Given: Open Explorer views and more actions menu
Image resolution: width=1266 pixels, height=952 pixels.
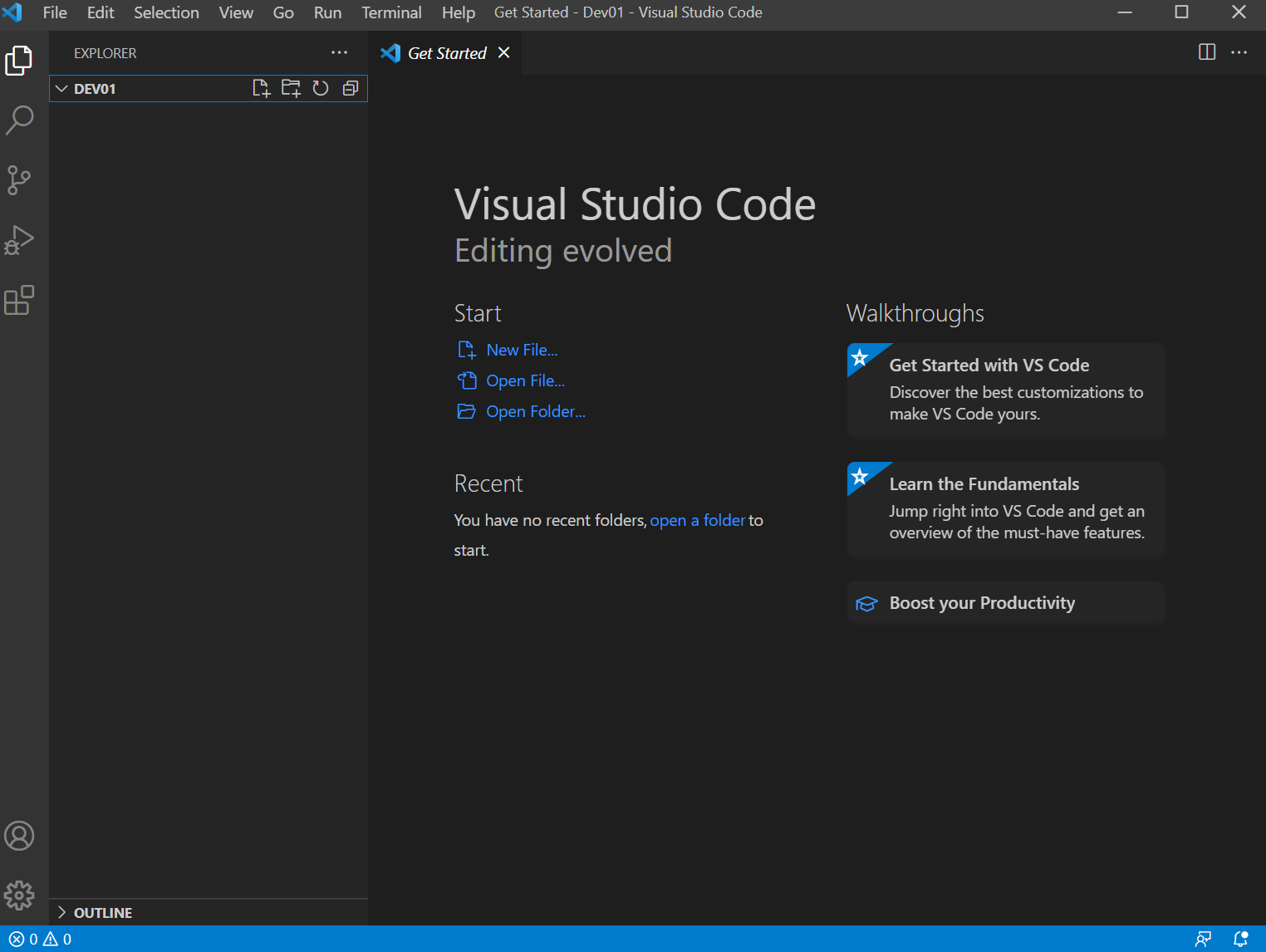Looking at the screenshot, I should pos(339,52).
